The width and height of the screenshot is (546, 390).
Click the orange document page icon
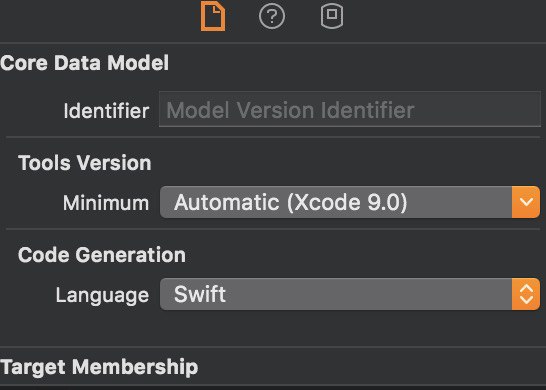coord(213,16)
